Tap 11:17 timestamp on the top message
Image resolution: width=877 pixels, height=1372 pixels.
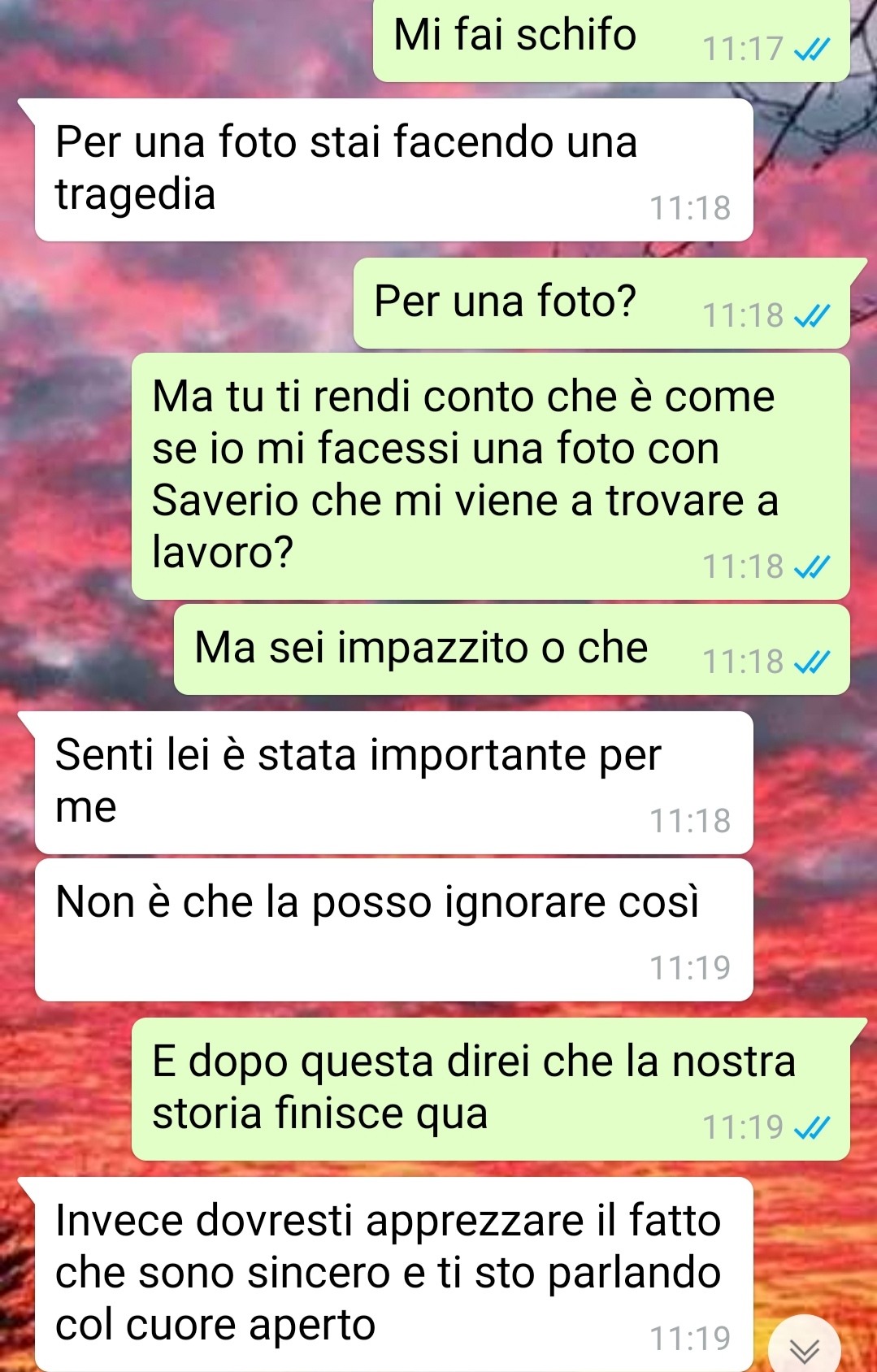[x=743, y=50]
